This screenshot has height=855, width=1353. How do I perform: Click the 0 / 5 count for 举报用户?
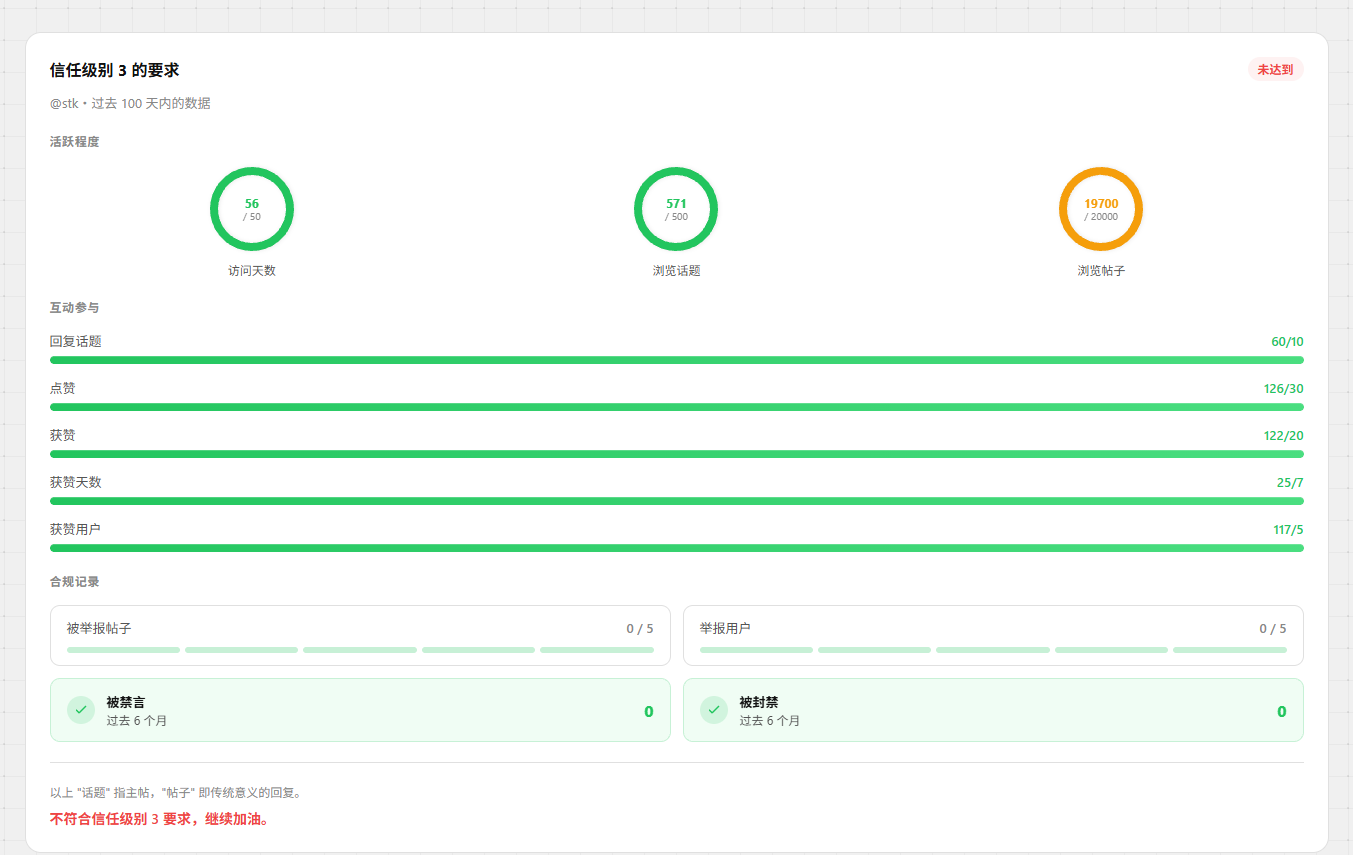1273,629
